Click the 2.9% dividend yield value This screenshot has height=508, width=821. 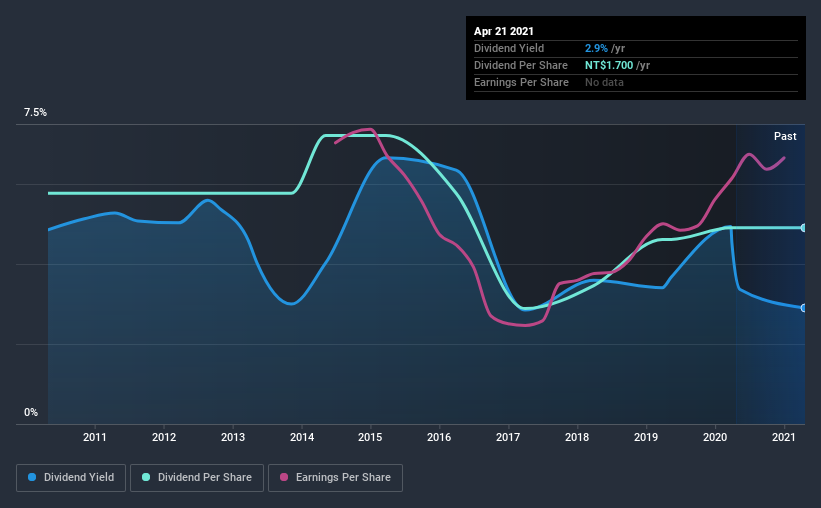(x=596, y=48)
